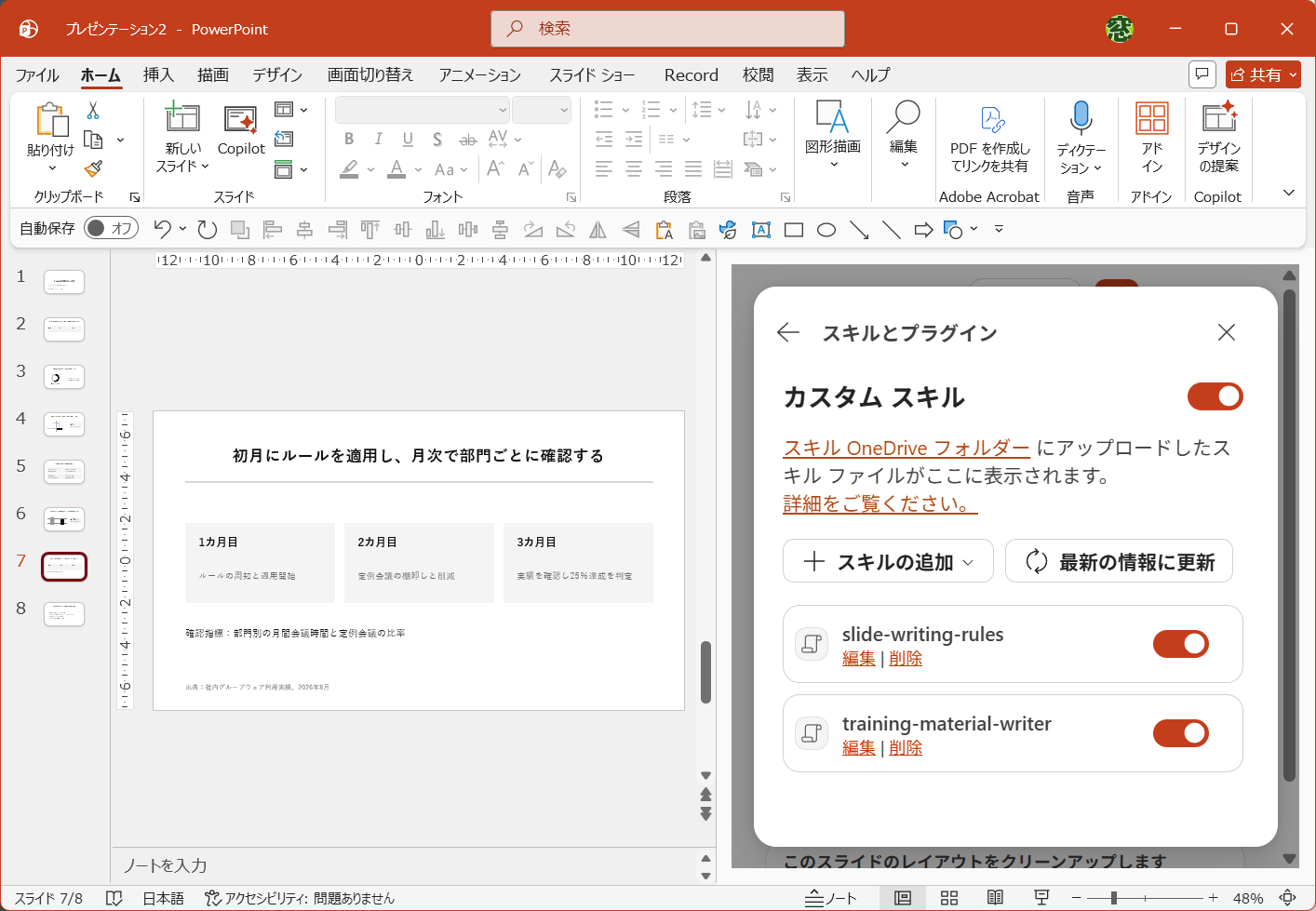
Task: Start slide show from status bar
Action: click(1041, 898)
